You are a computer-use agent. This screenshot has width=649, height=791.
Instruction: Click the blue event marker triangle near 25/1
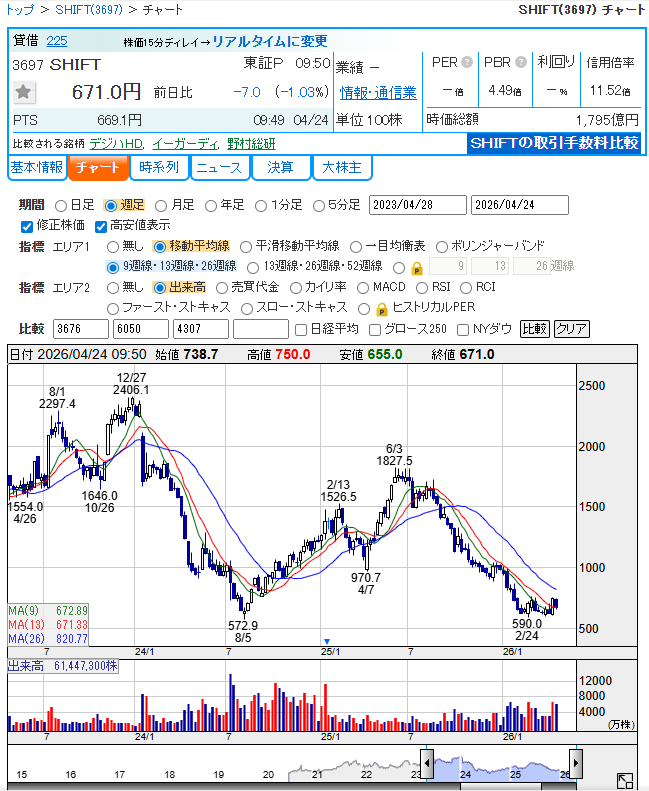pyautogui.click(x=327, y=641)
